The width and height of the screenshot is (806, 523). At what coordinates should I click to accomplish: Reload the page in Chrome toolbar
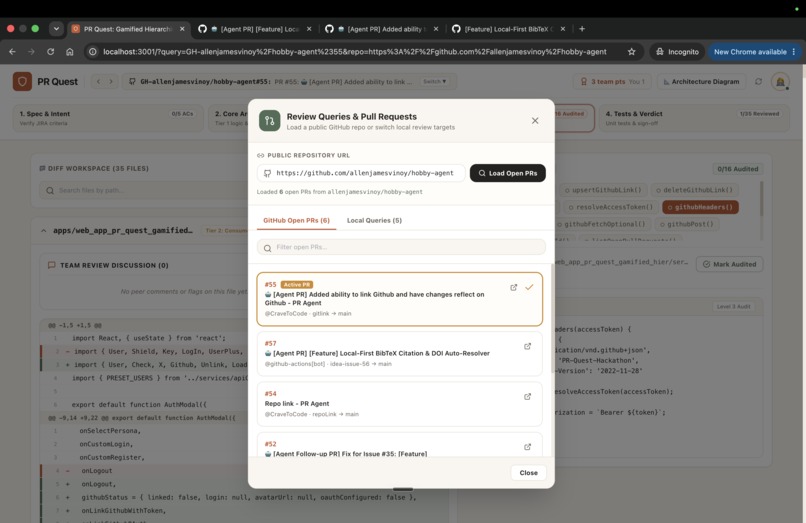click(x=50, y=51)
